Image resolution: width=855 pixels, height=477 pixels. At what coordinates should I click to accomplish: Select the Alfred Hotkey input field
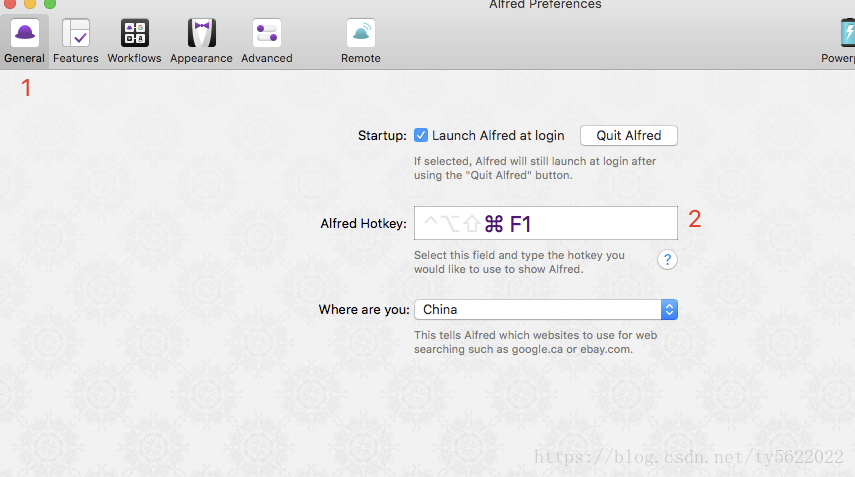point(546,223)
